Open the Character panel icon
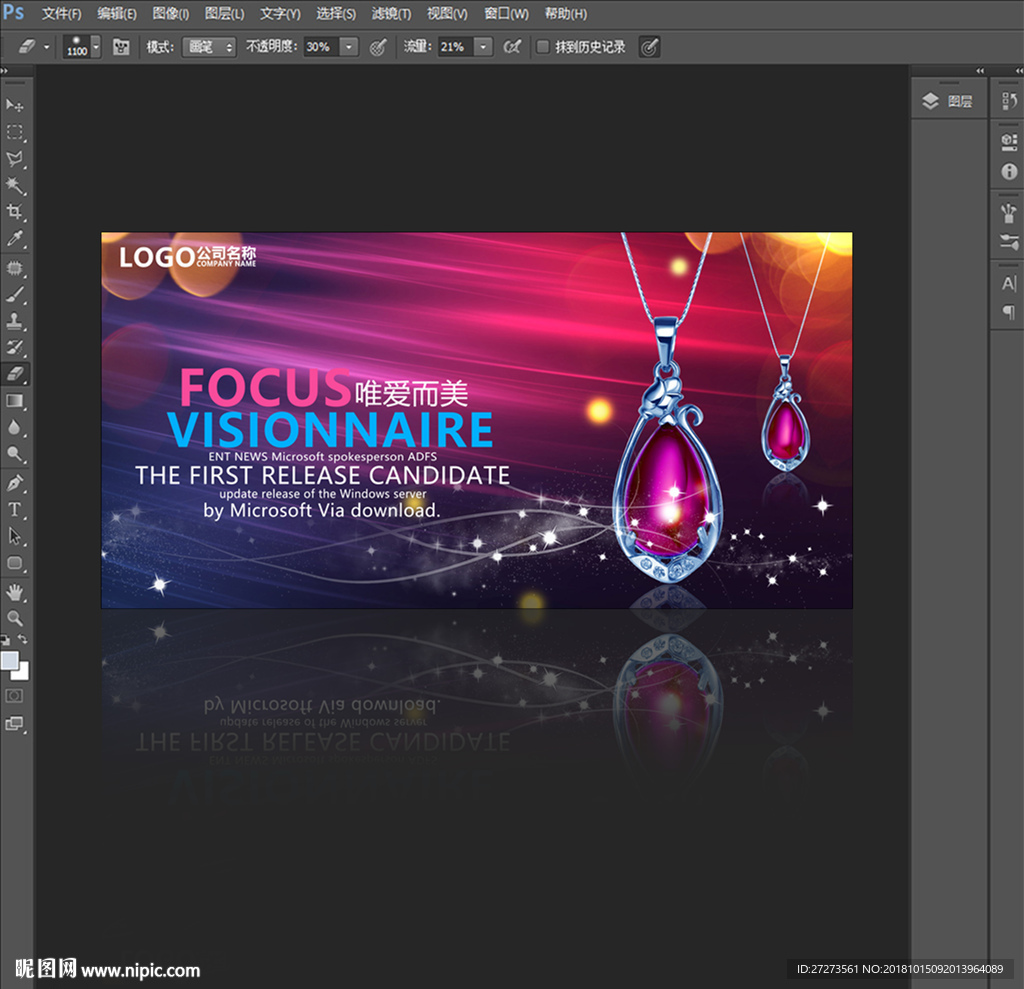The height and width of the screenshot is (989, 1024). [1009, 284]
